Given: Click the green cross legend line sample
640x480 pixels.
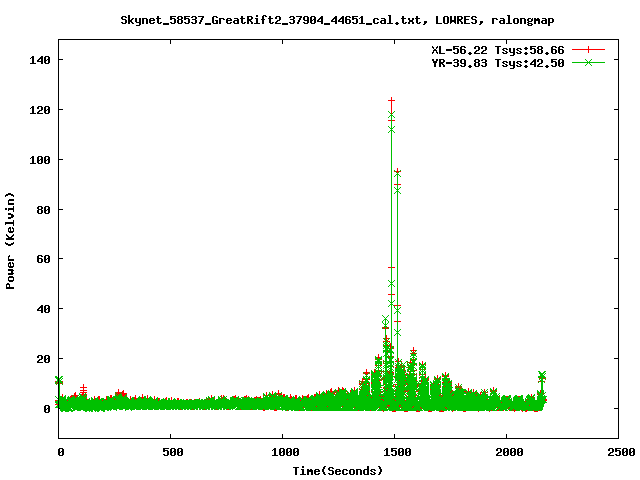Looking at the screenshot, I should coord(588,62).
